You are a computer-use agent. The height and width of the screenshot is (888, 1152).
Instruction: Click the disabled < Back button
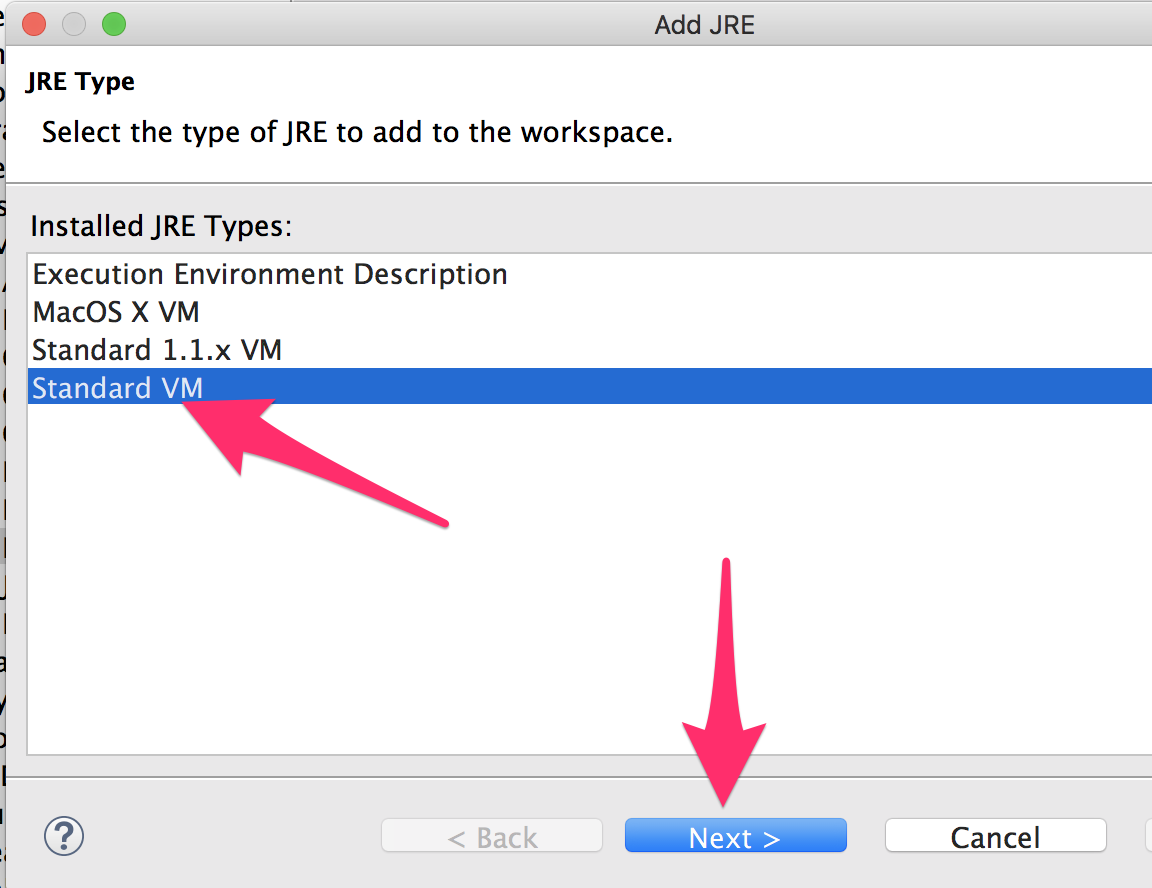coord(492,837)
